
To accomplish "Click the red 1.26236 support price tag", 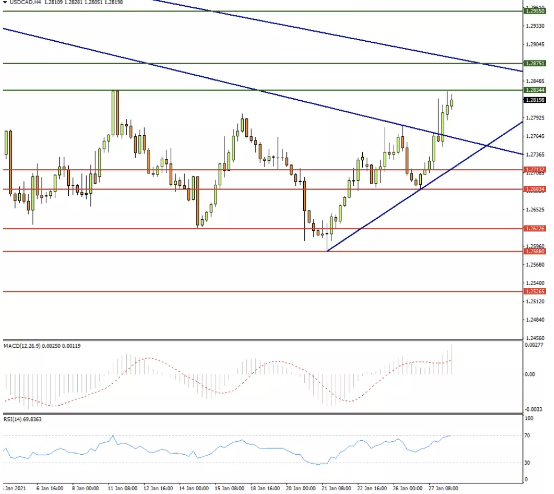I will pos(535,229).
